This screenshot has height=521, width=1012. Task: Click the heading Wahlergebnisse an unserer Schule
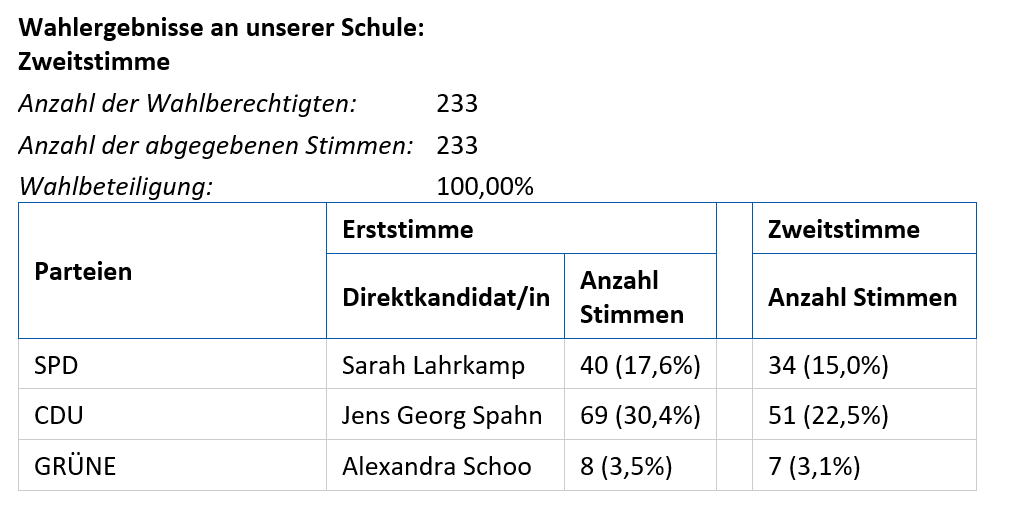tap(221, 28)
